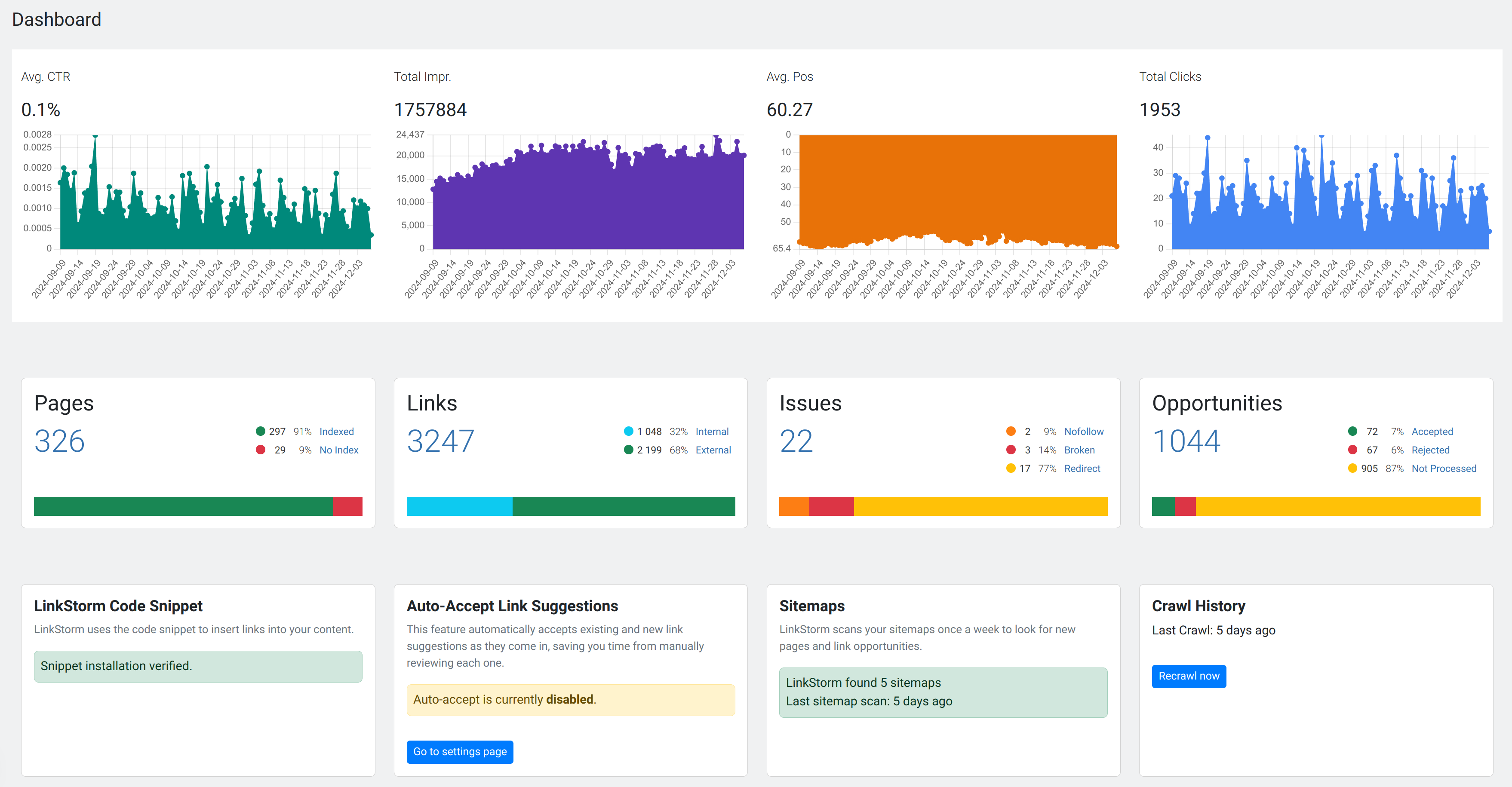Image resolution: width=1512 pixels, height=787 pixels.
Task: Click the Total Impr. value 1757884
Action: click(430, 110)
